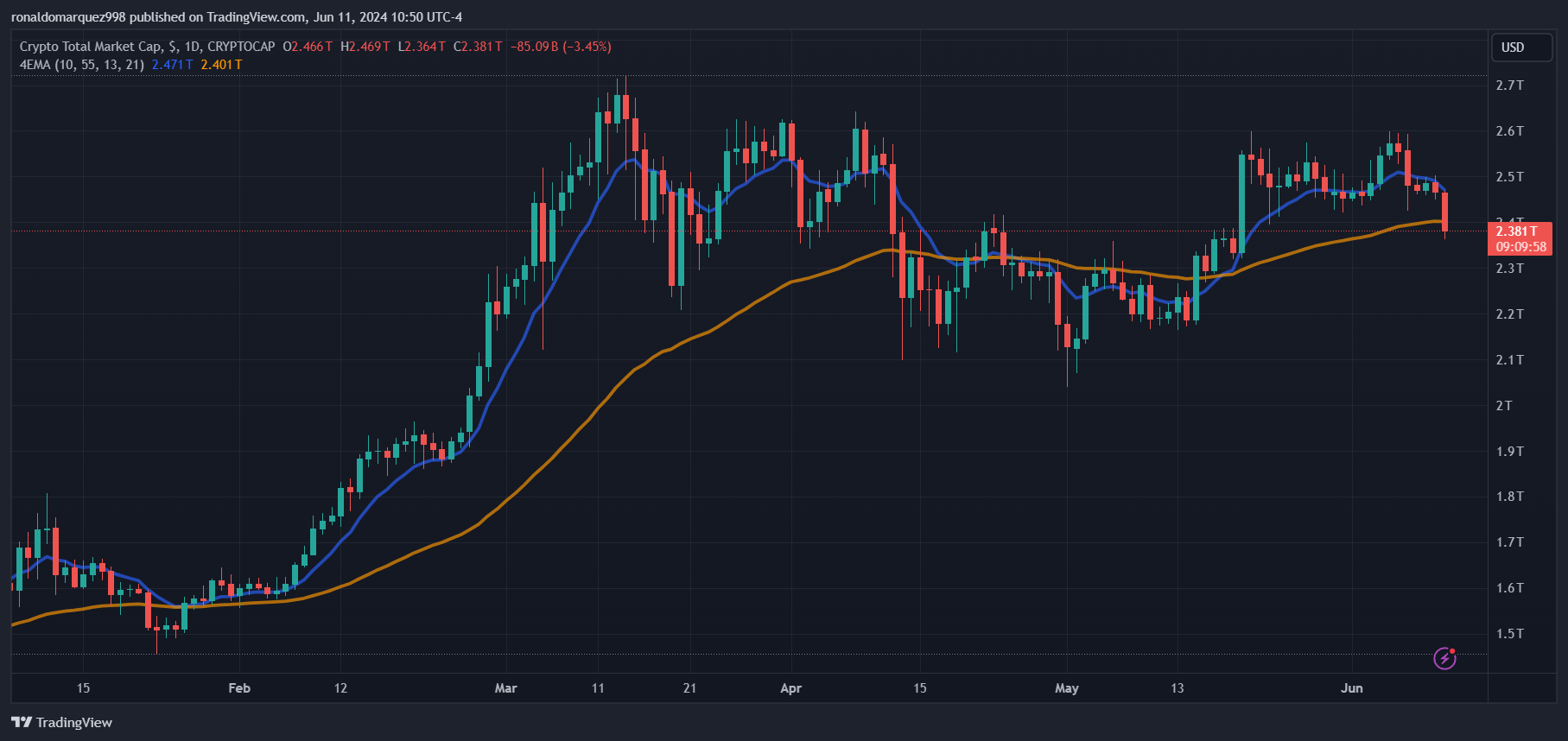Click the red 2.381T current price label
The height and width of the screenshot is (741, 1568).
point(1516,231)
